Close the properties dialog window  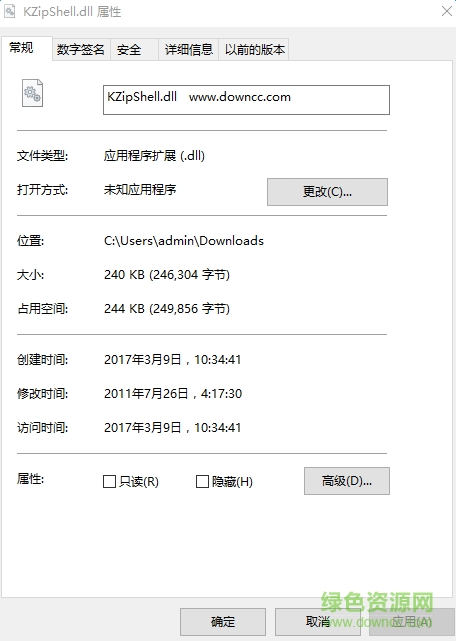pyautogui.click(x=447, y=11)
